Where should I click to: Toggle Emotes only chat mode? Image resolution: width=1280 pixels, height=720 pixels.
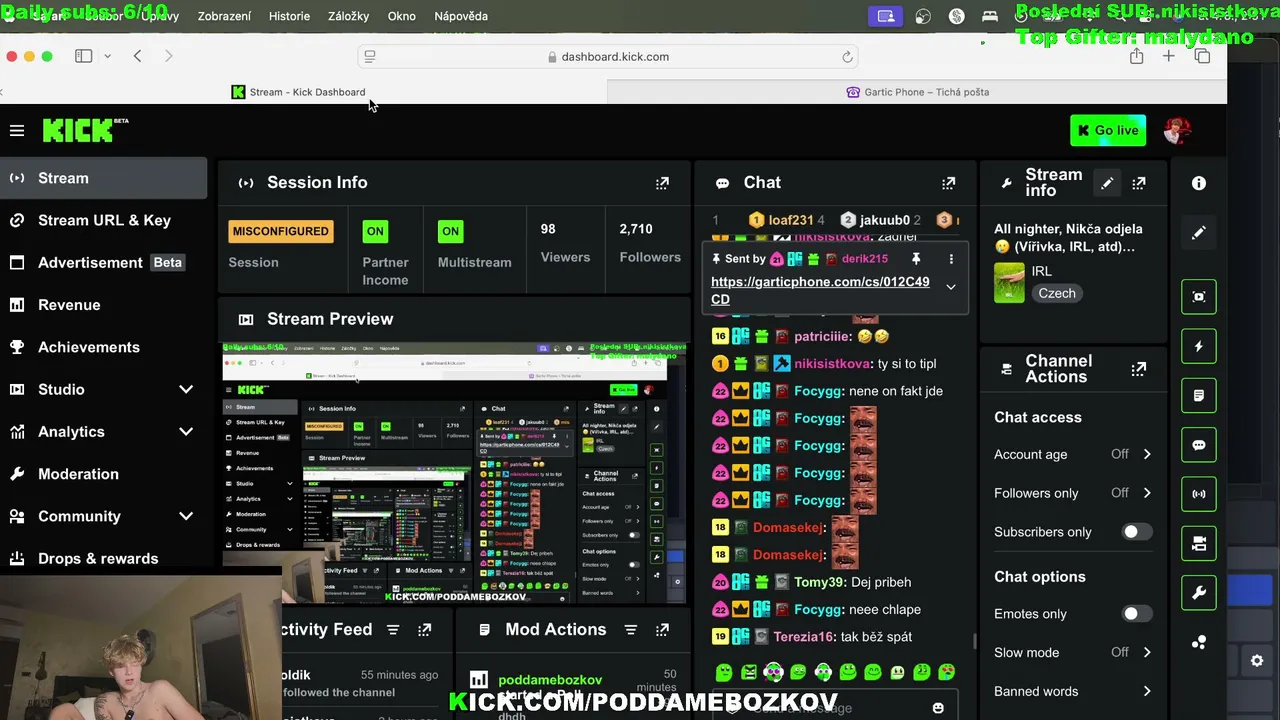tap(1136, 614)
